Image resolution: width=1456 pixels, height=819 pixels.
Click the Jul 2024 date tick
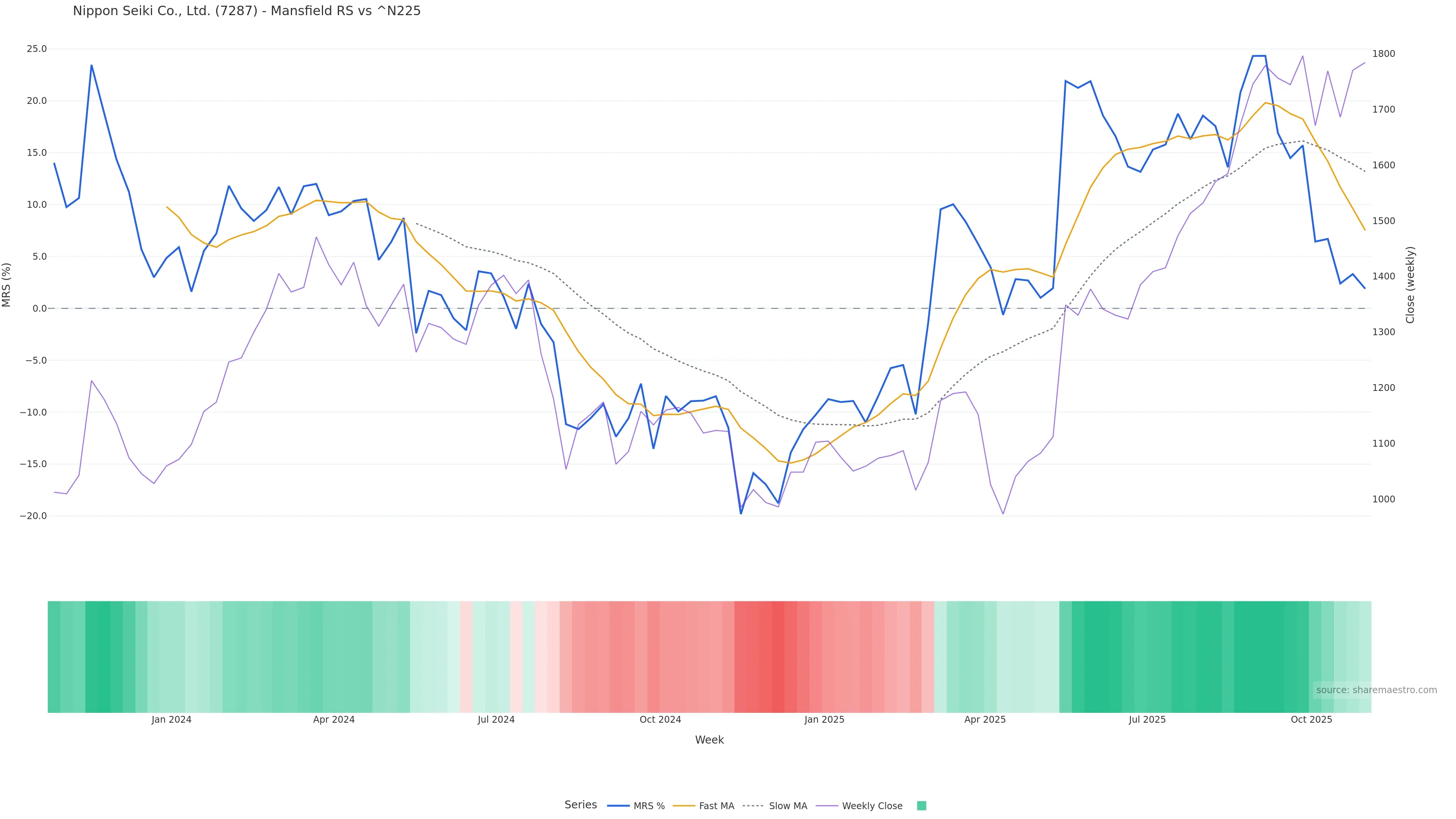tap(496, 720)
